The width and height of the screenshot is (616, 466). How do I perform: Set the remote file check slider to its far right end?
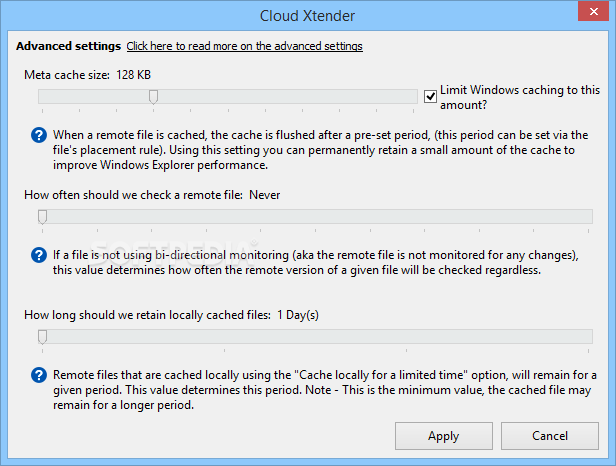point(588,217)
